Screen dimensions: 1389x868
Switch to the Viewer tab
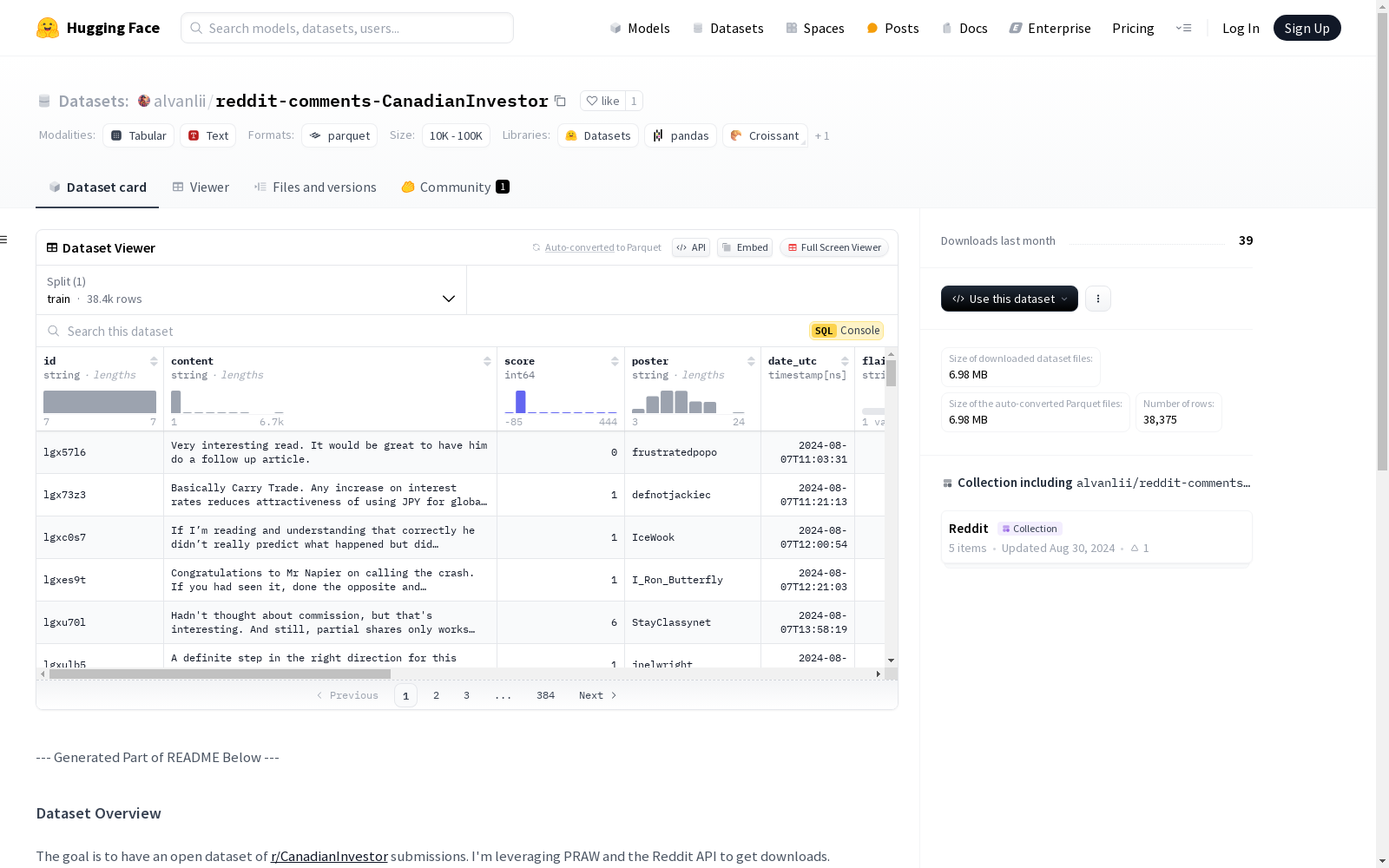point(201,187)
